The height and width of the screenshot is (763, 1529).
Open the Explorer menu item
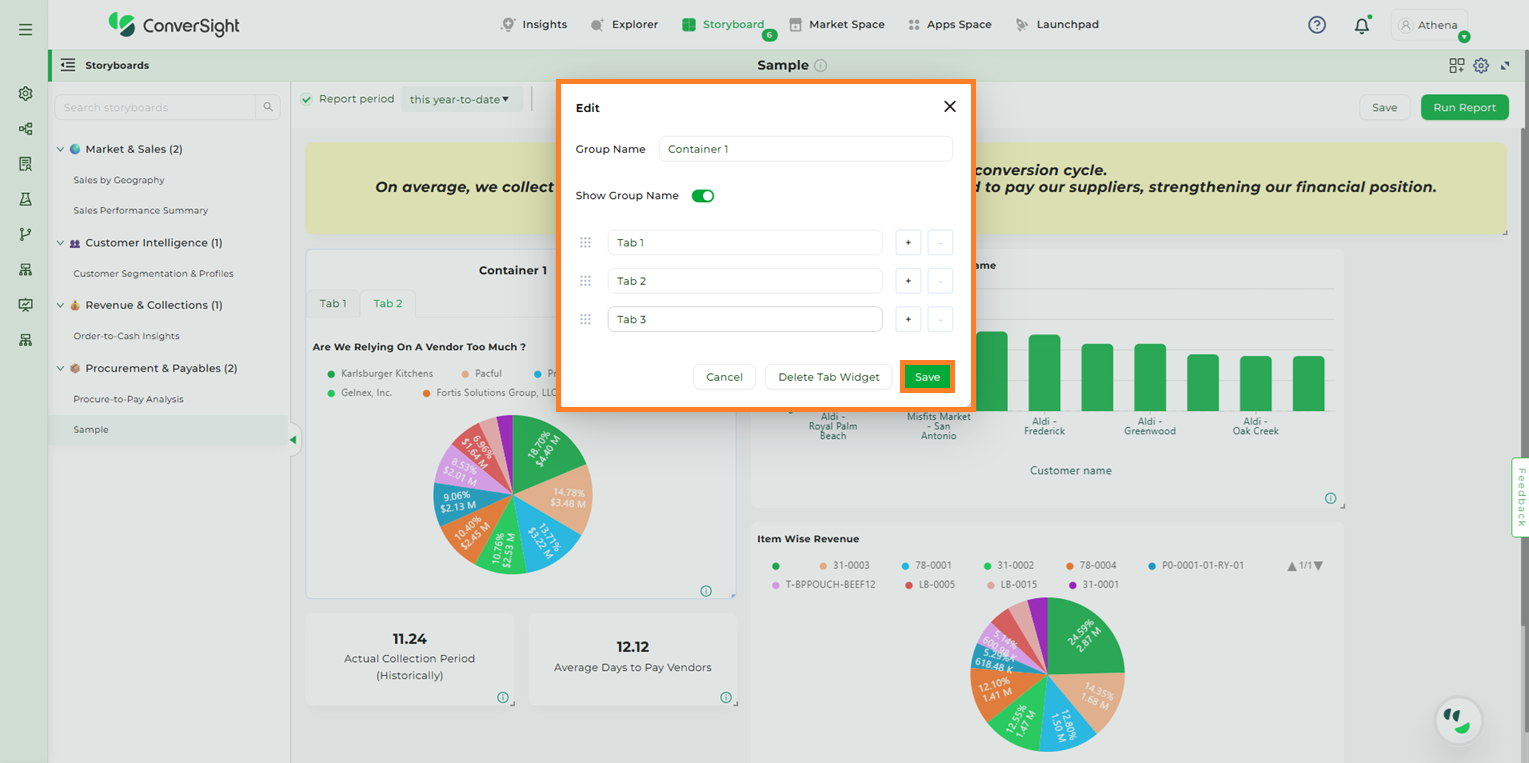[625, 25]
